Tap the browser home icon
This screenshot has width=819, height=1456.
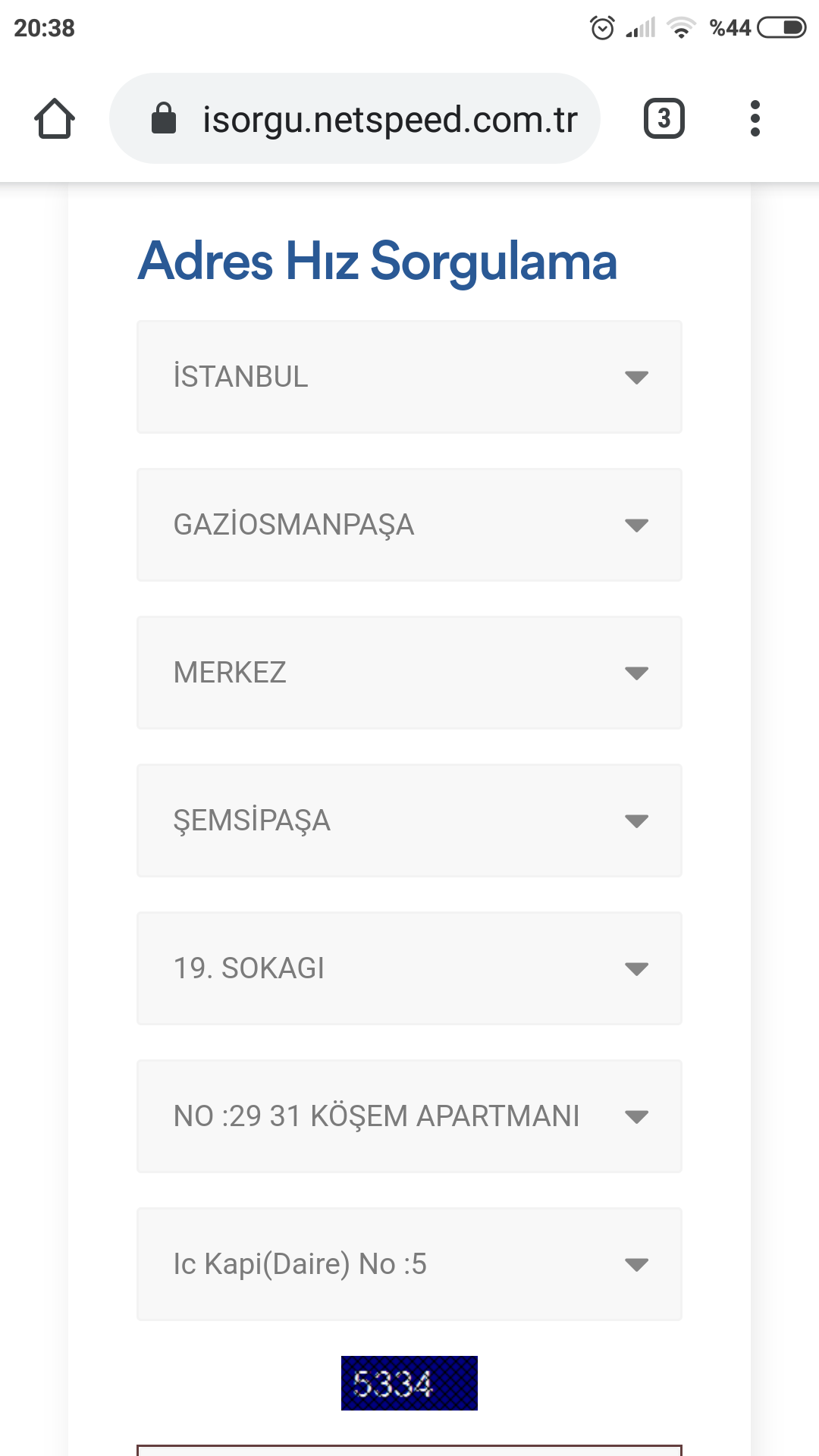(x=55, y=118)
